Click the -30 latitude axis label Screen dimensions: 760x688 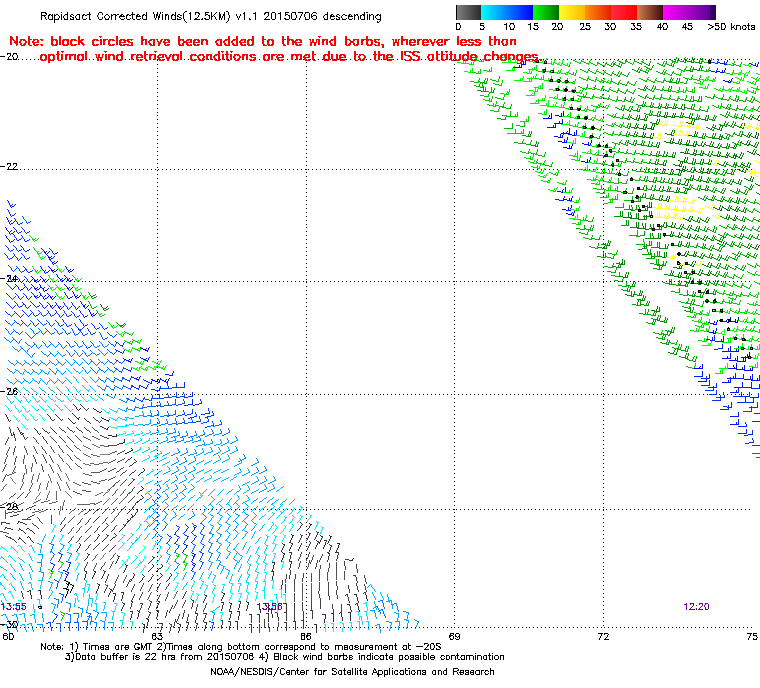[10, 624]
